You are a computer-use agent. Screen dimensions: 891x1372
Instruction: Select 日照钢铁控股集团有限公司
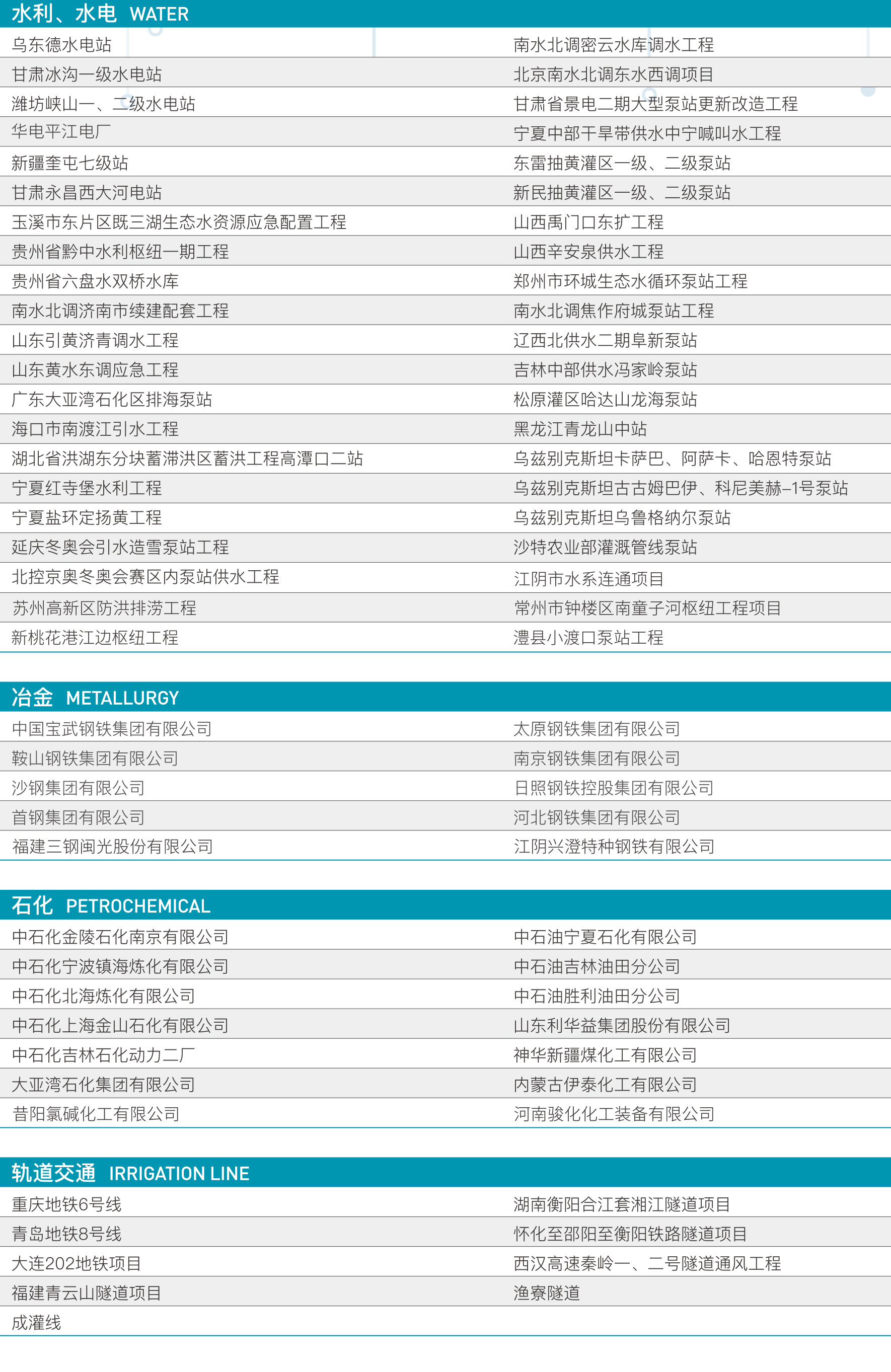pyautogui.click(x=614, y=788)
